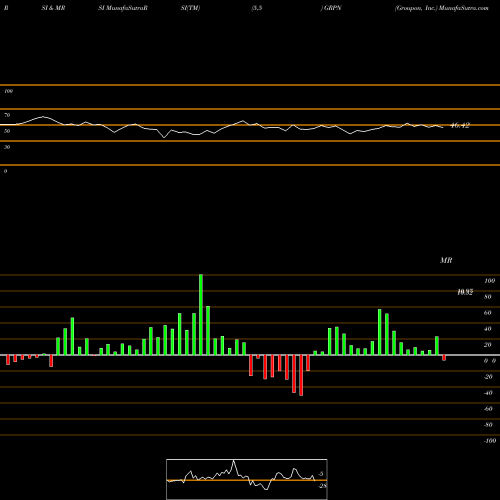Click the RSI current value 46.42
The image size is (500, 500).
point(460,125)
